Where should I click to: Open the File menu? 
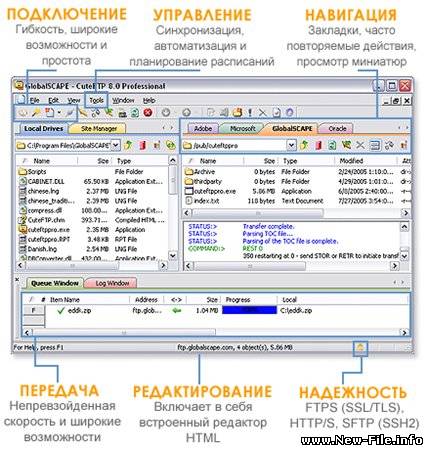point(34,100)
